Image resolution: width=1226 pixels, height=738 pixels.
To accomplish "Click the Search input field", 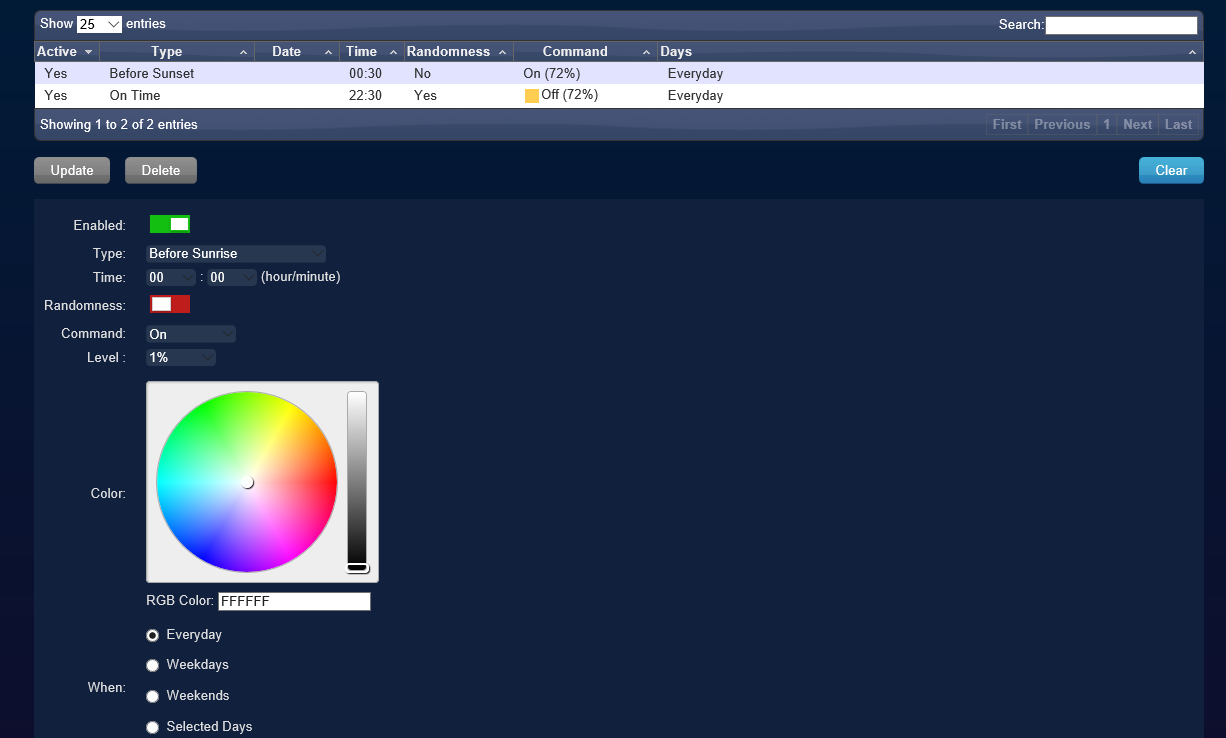I will click(1121, 25).
